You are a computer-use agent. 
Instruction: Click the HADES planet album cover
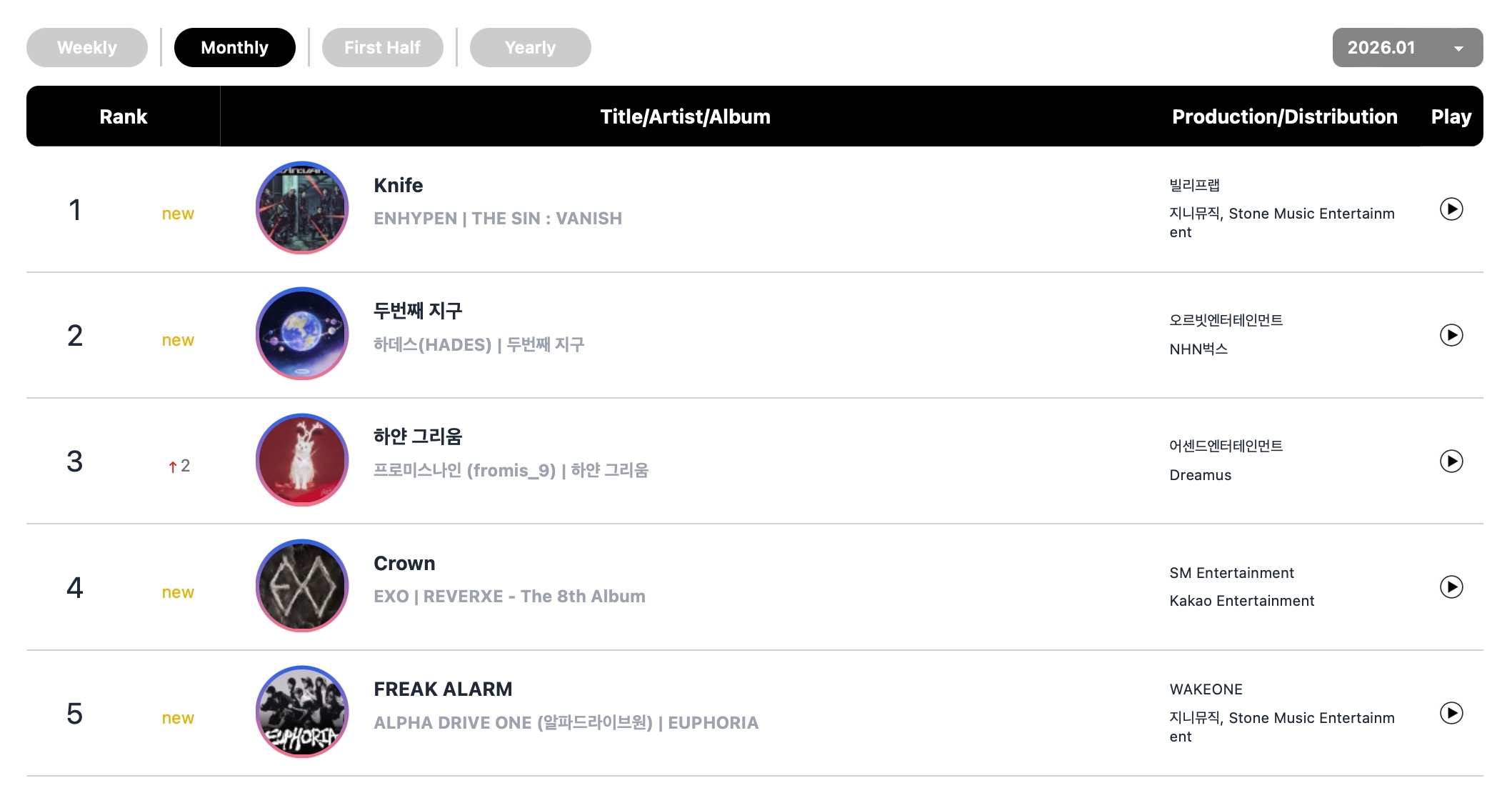pyautogui.click(x=302, y=334)
